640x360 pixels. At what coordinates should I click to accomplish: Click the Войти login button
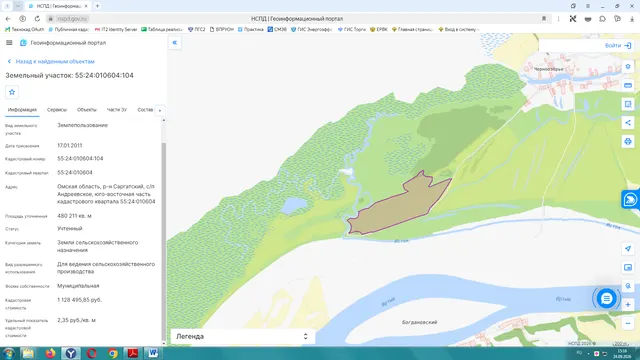pos(618,45)
